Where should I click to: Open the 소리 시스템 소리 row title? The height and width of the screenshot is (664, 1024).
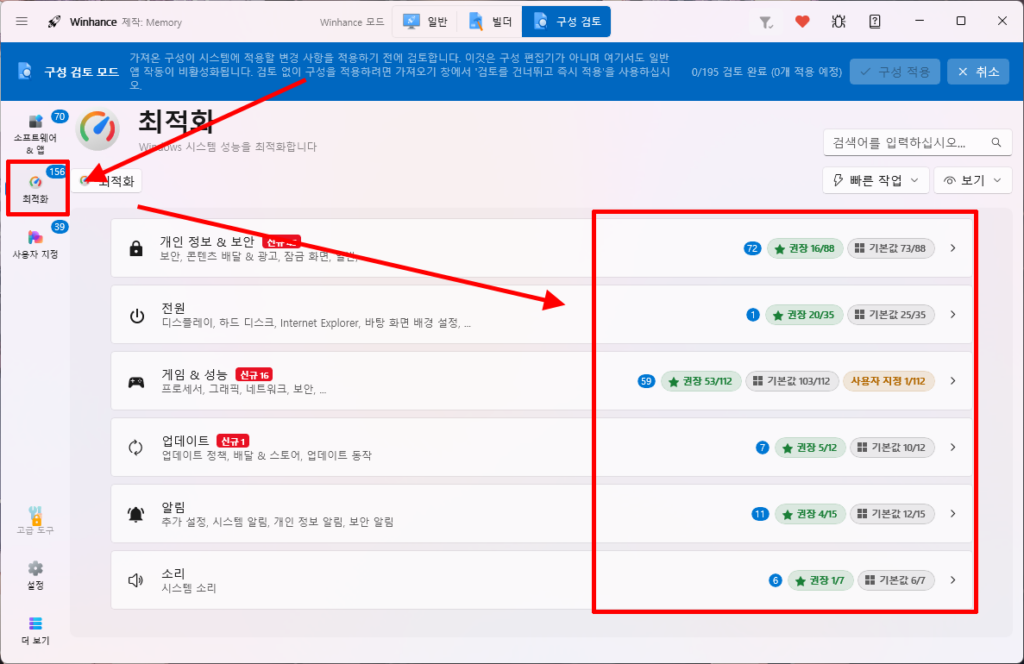coord(174,573)
